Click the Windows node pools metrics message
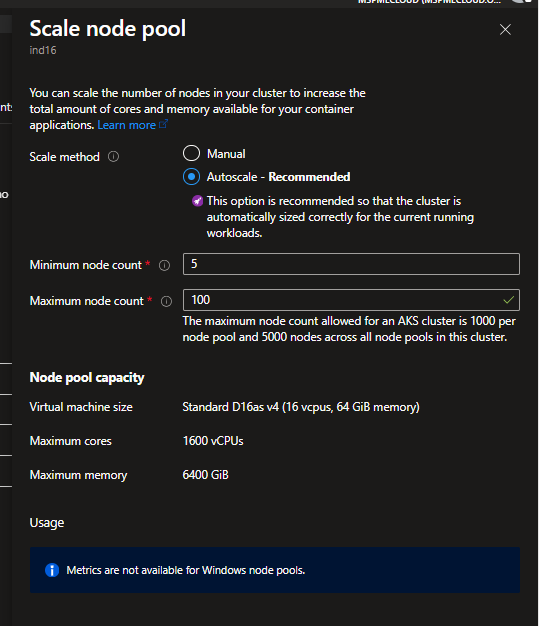 click(x=186, y=570)
